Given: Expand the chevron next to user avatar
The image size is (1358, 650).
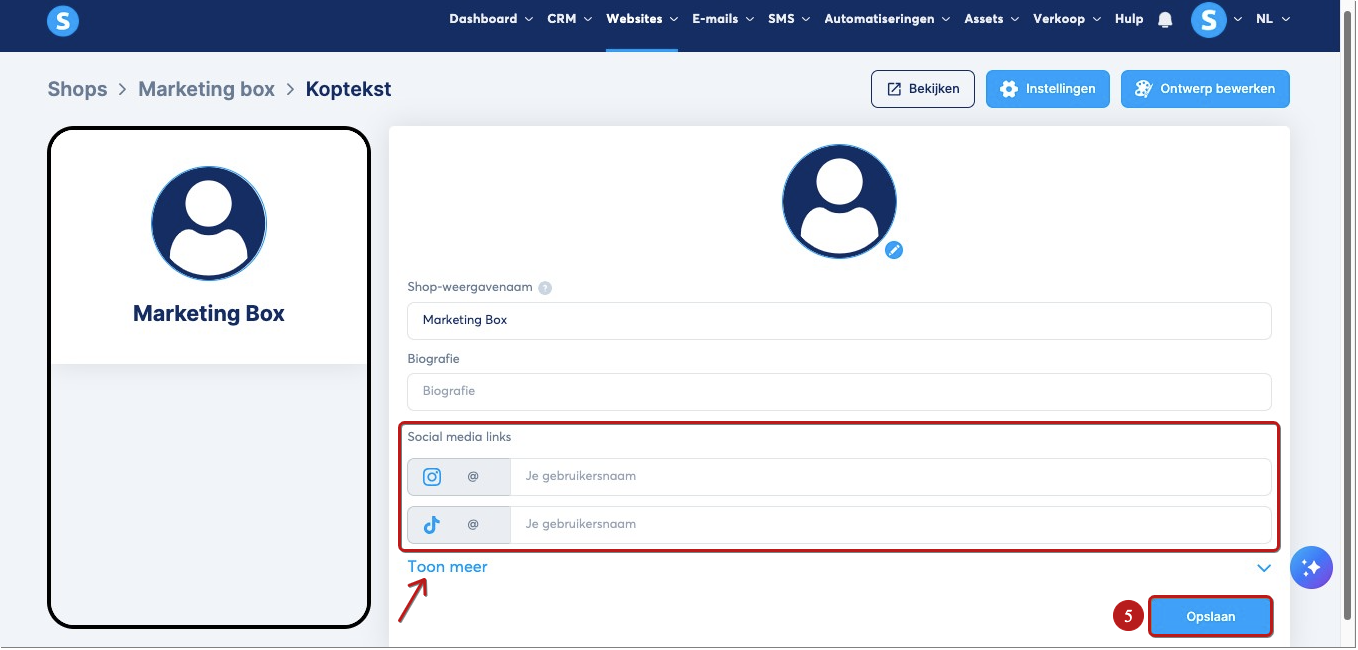Looking at the screenshot, I should (1239, 19).
